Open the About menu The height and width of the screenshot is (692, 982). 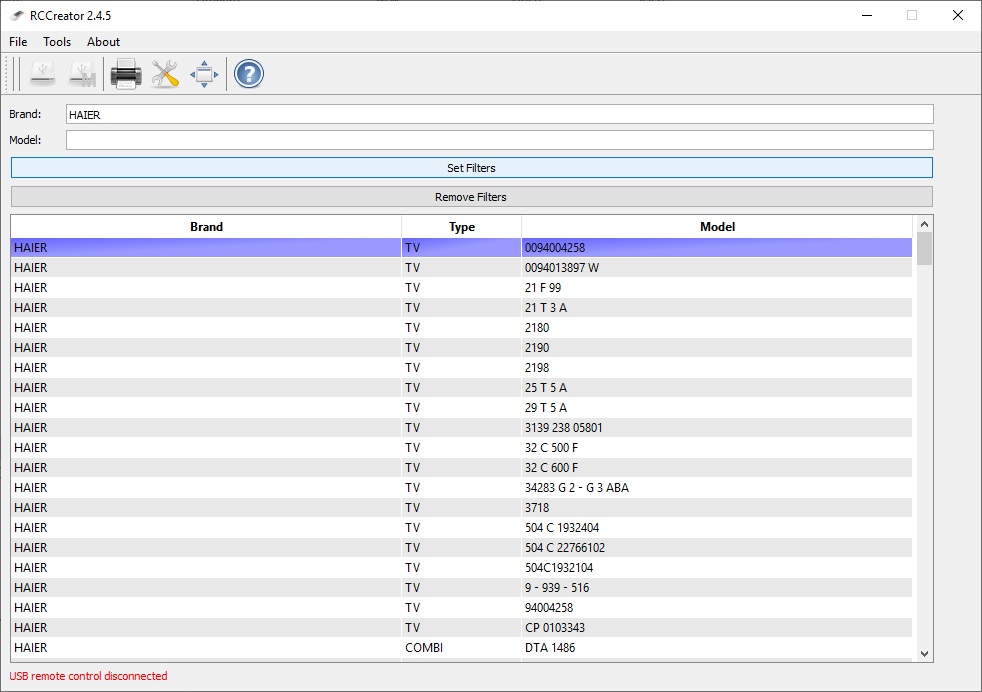[x=103, y=42]
